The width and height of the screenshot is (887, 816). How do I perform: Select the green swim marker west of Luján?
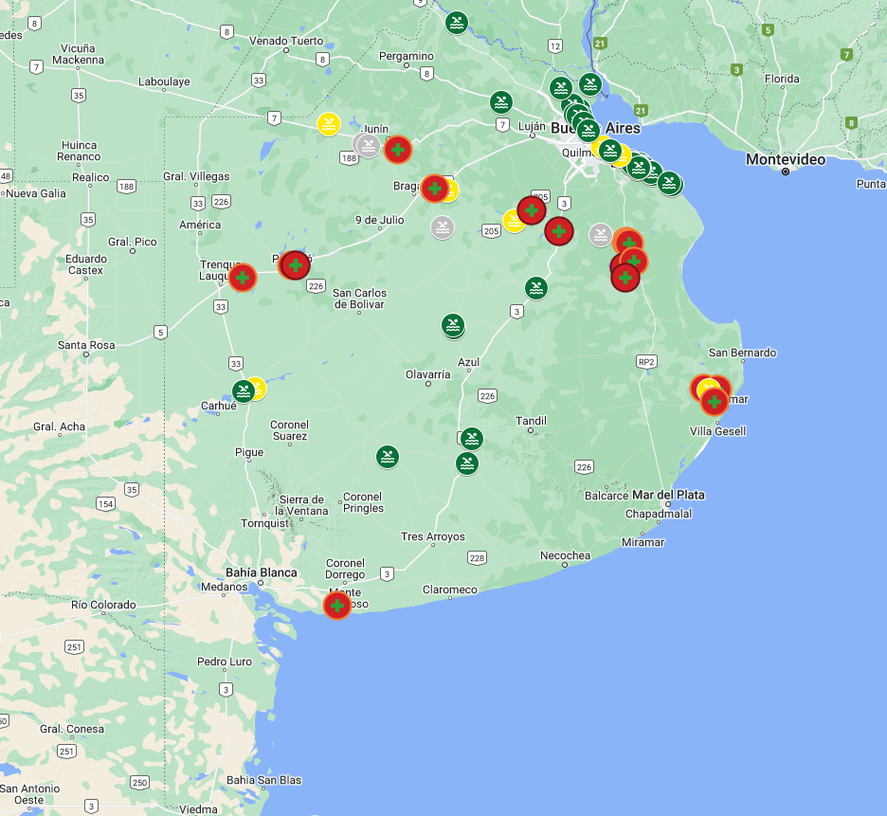click(501, 103)
